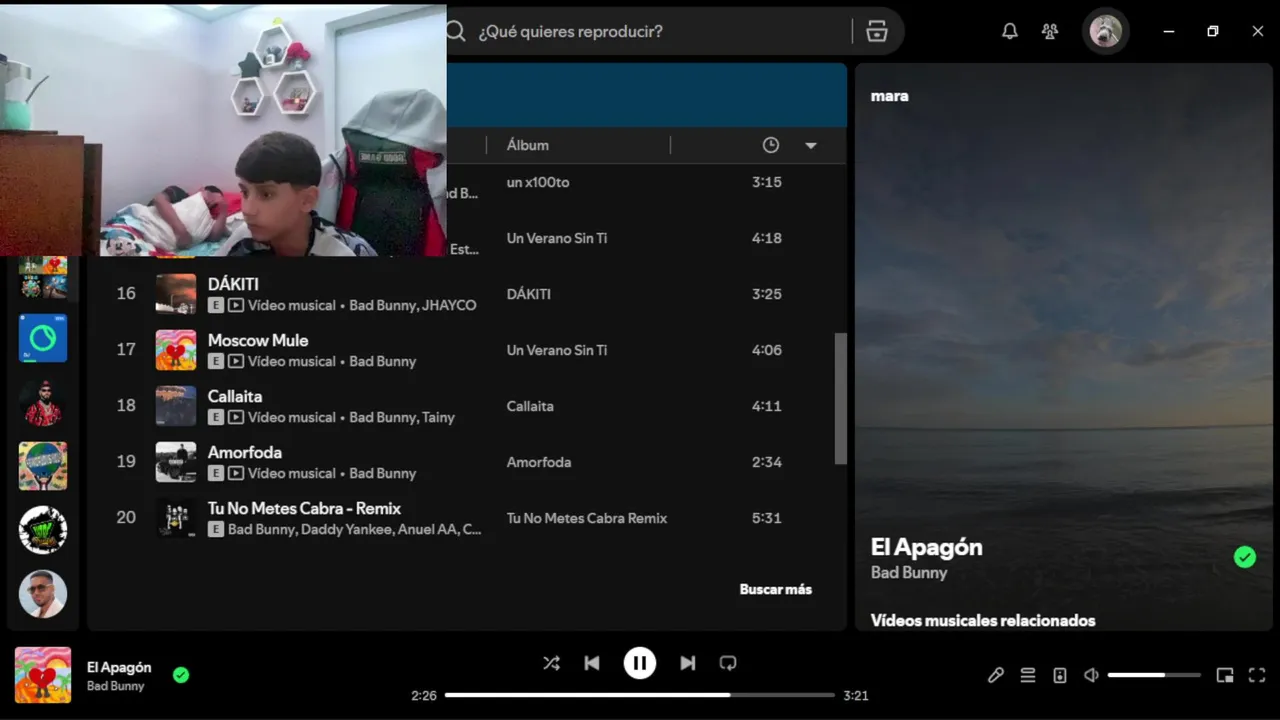Open friend activity icon
This screenshot has width=1280, height=720.
pos(1050,31)
